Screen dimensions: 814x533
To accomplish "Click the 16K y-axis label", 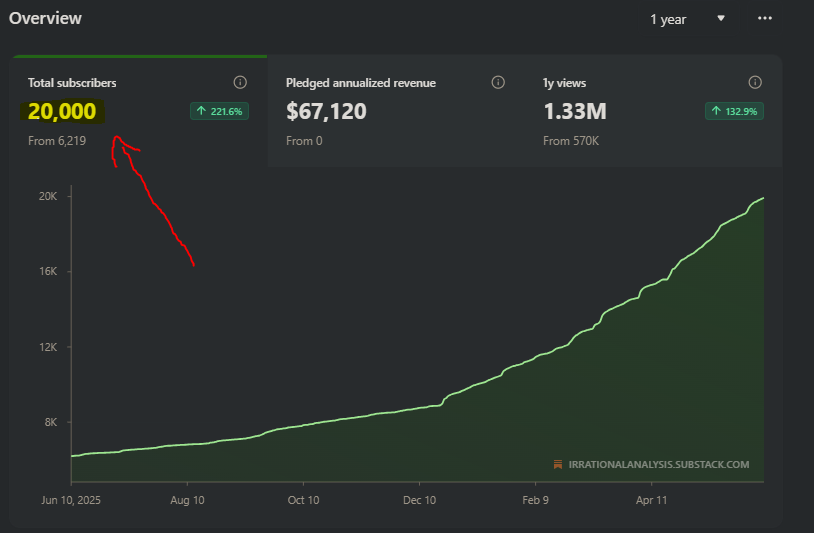I will point(48,271).
